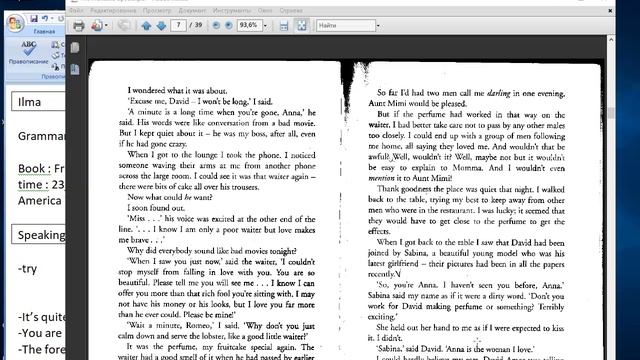640x360 pixels.
Task: Click the Print icon in the PDF toolbar
Action: pos(78,26)
